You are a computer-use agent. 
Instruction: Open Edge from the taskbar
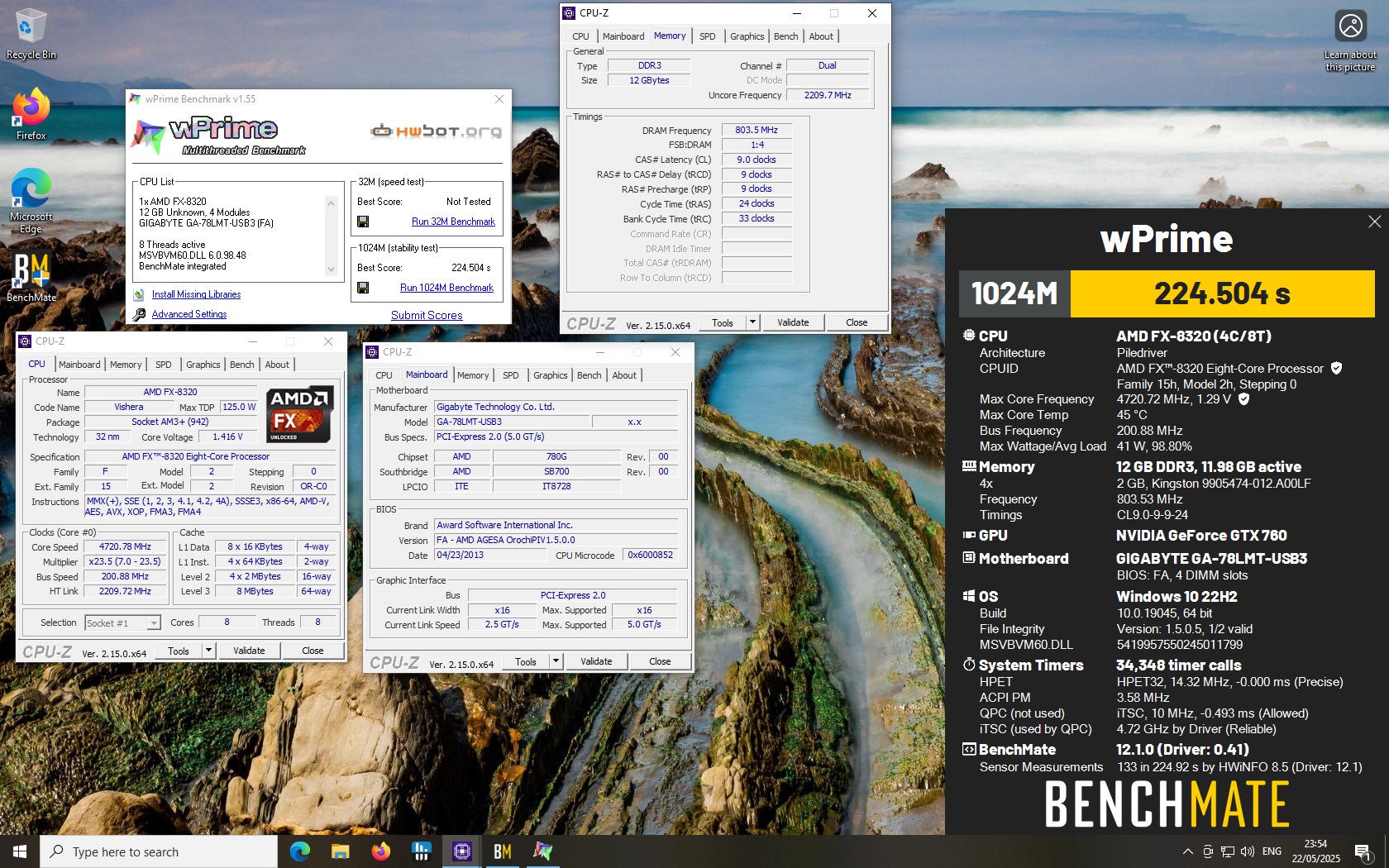coord(299,851)
